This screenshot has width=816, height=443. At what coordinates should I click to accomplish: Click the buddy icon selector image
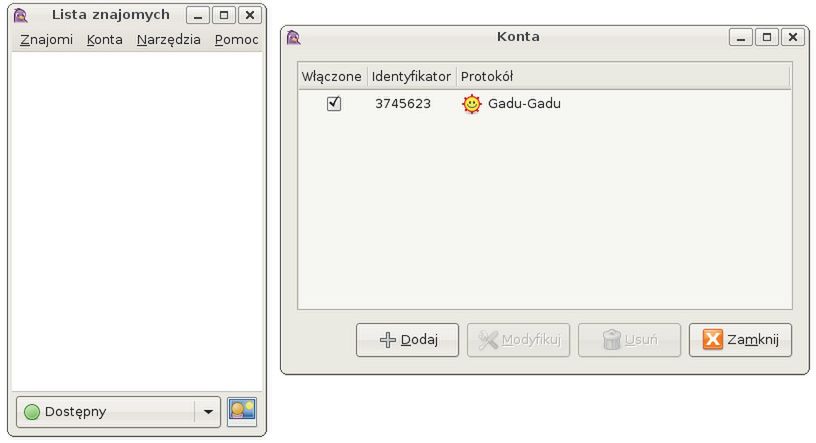242,411
